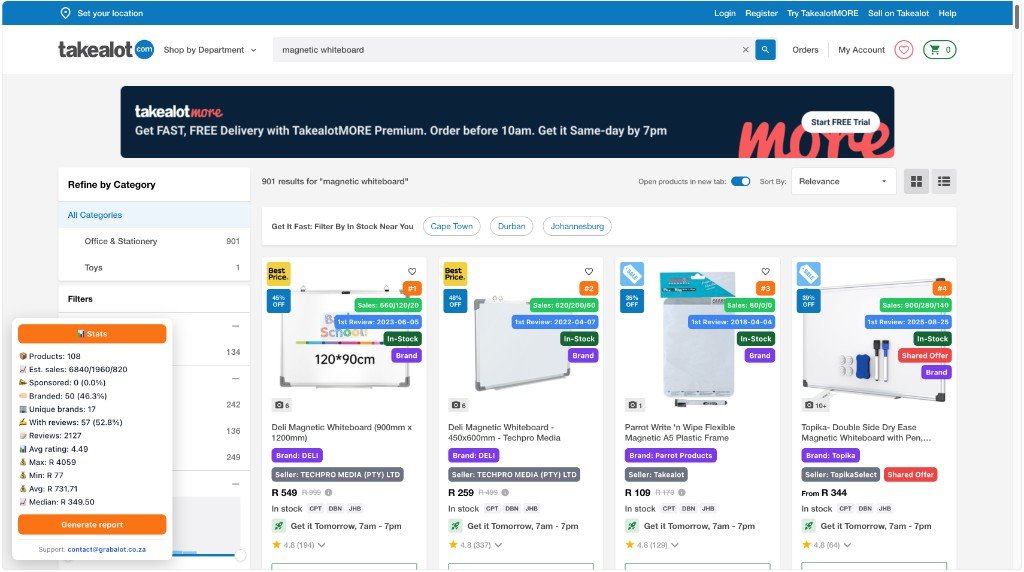Open Help link
The image size is (1024, 572).
coord(947,13)
